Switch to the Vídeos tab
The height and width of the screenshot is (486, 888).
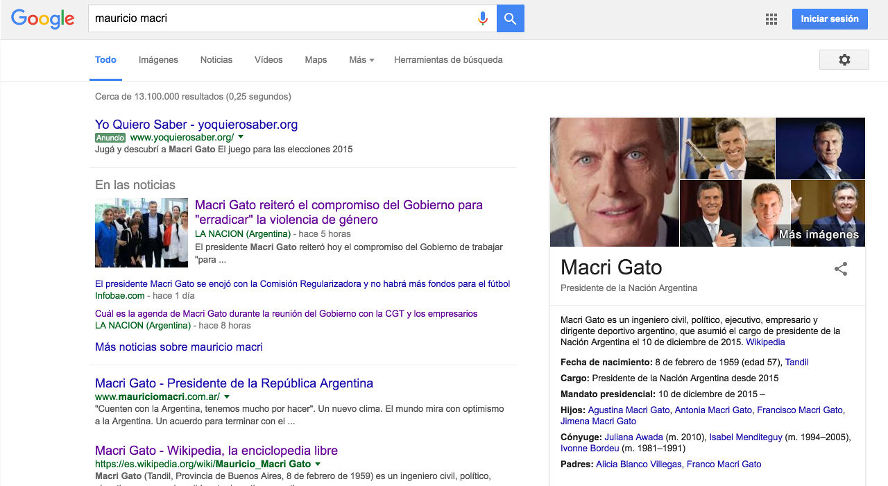coord(268,60)
